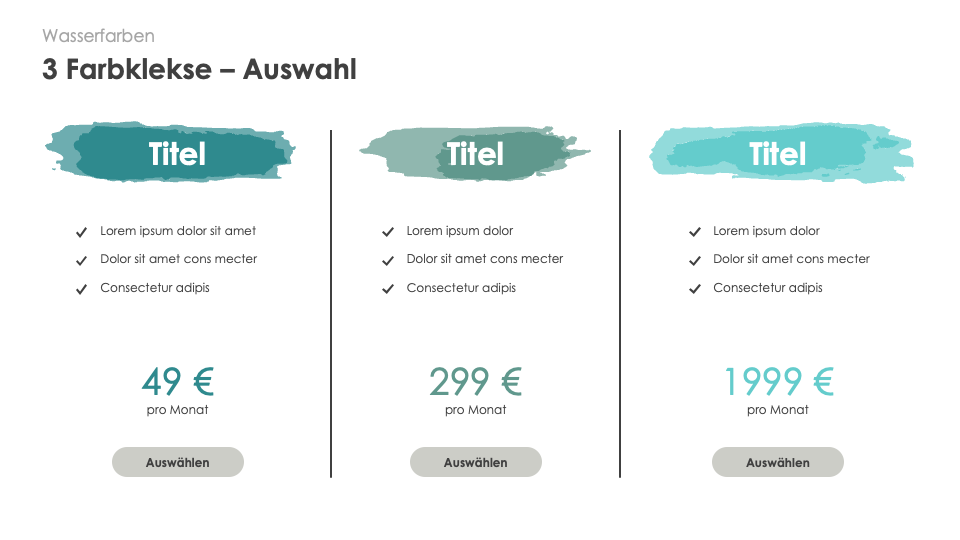Click the 'Wasserfarben' subtitle text
This screenshot has width=960, height=540.
[x=98, y=36]
